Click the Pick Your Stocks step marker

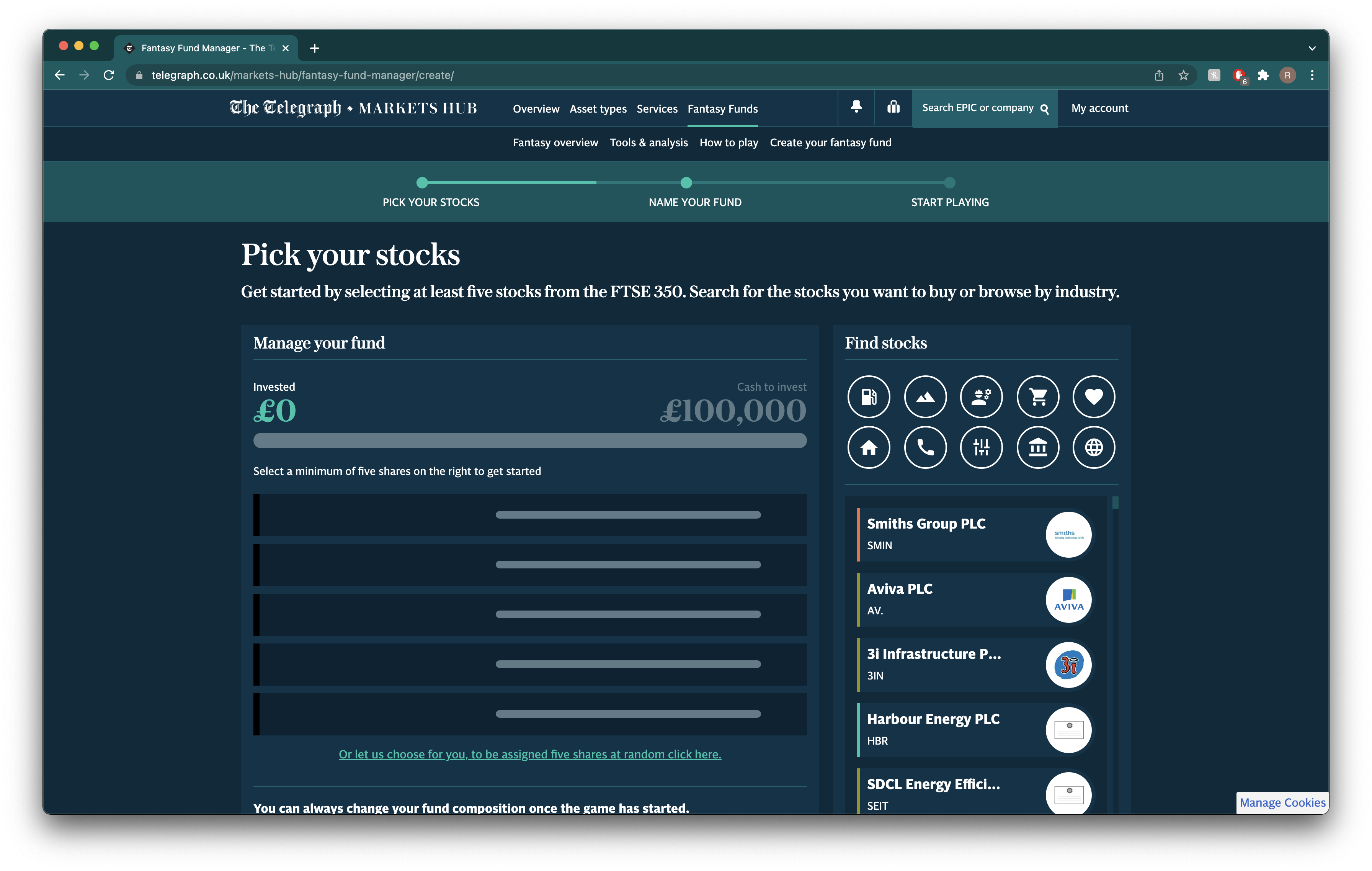[421, 183]
